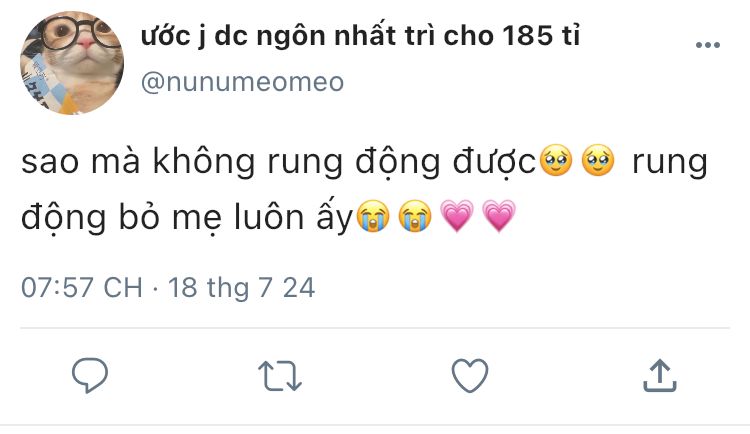
Task: Select the second pleading face emoji
Action: (x=598, y=161)
